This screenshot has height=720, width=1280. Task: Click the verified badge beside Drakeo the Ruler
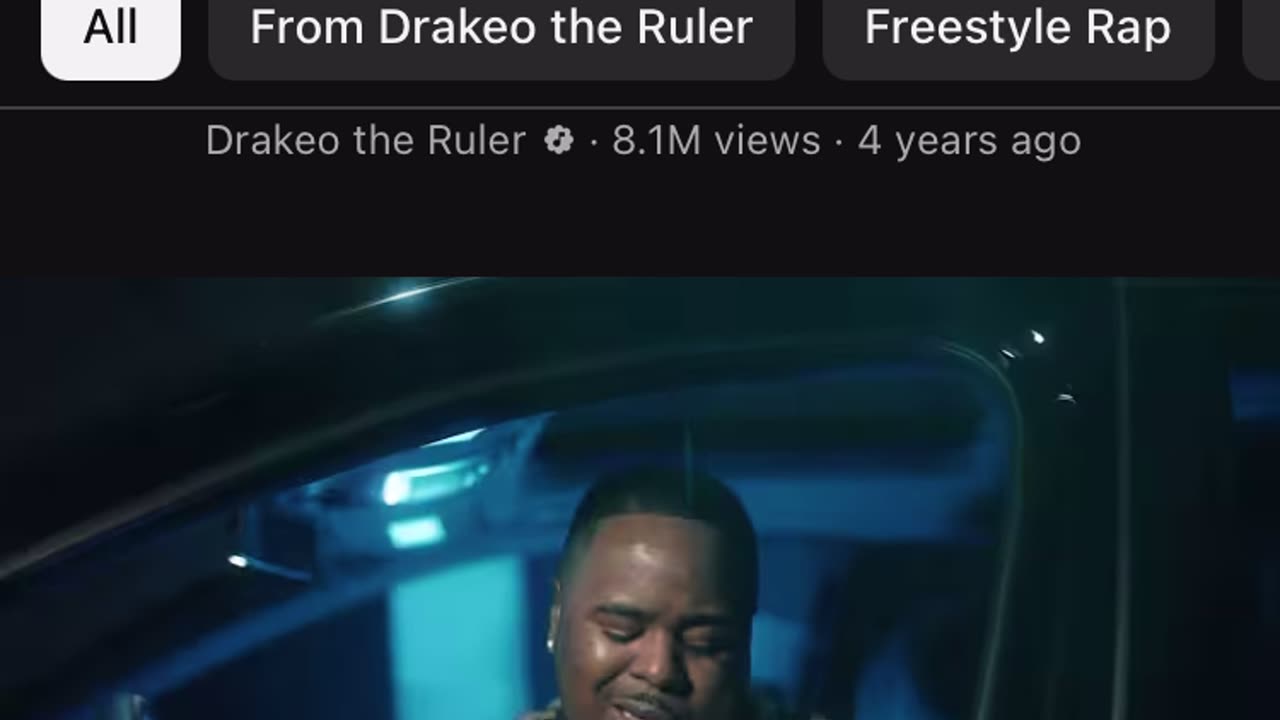click(x=559, y=141)
